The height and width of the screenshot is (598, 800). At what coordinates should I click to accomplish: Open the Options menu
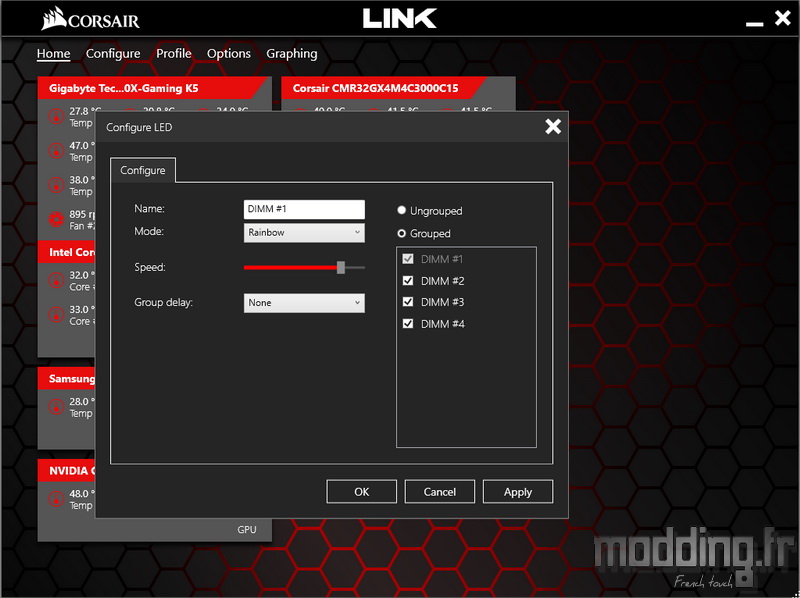pos(229,54)
